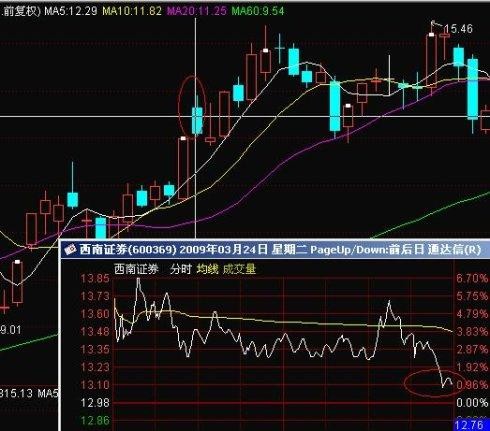Select the MA10:11.82 indicator label
Screen dimensions: 490x431
[132, 11]
